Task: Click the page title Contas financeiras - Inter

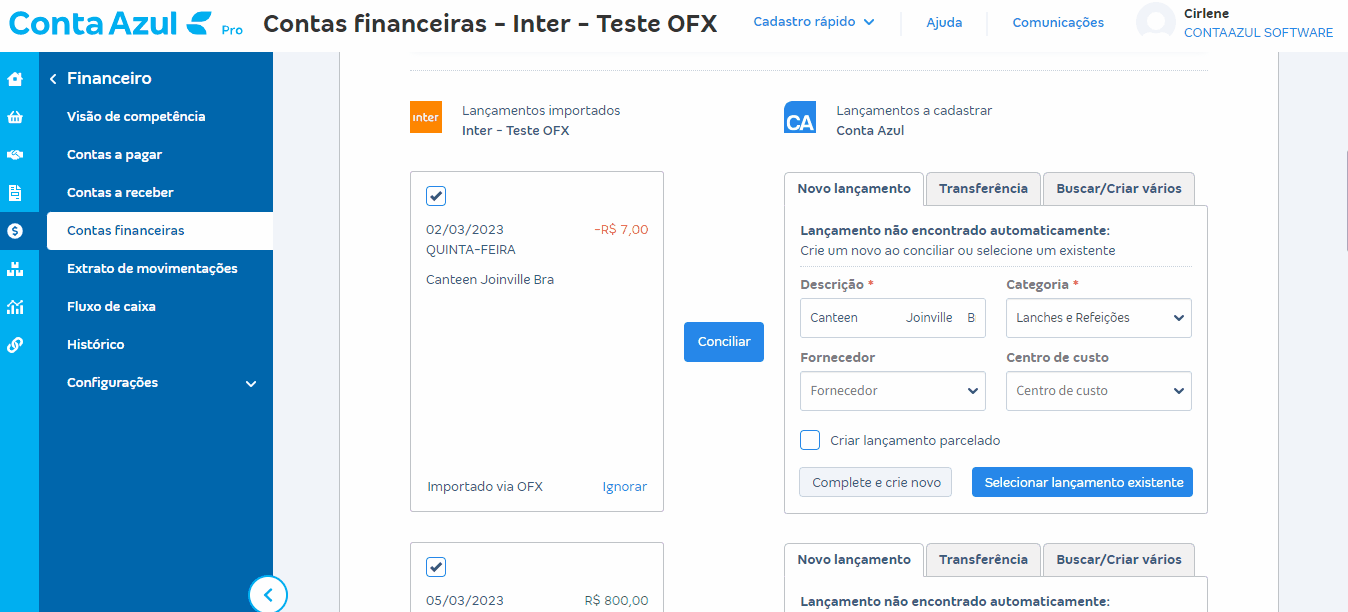Action: click(x=490, y=23)
